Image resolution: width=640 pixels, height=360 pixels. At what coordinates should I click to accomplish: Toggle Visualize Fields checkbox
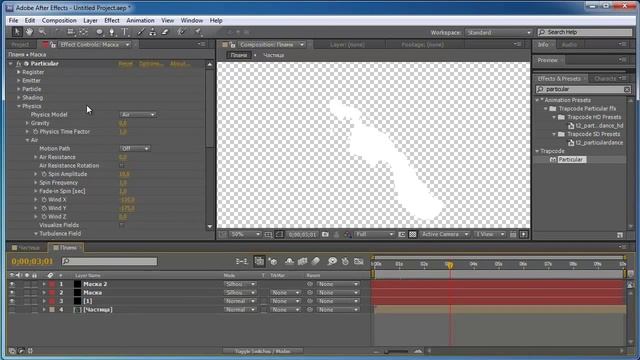(122, 225)
